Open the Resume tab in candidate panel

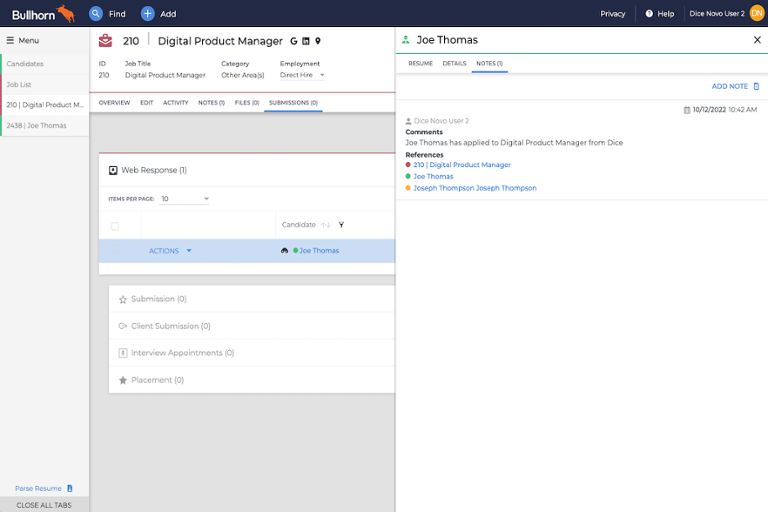tap(420, 63)
